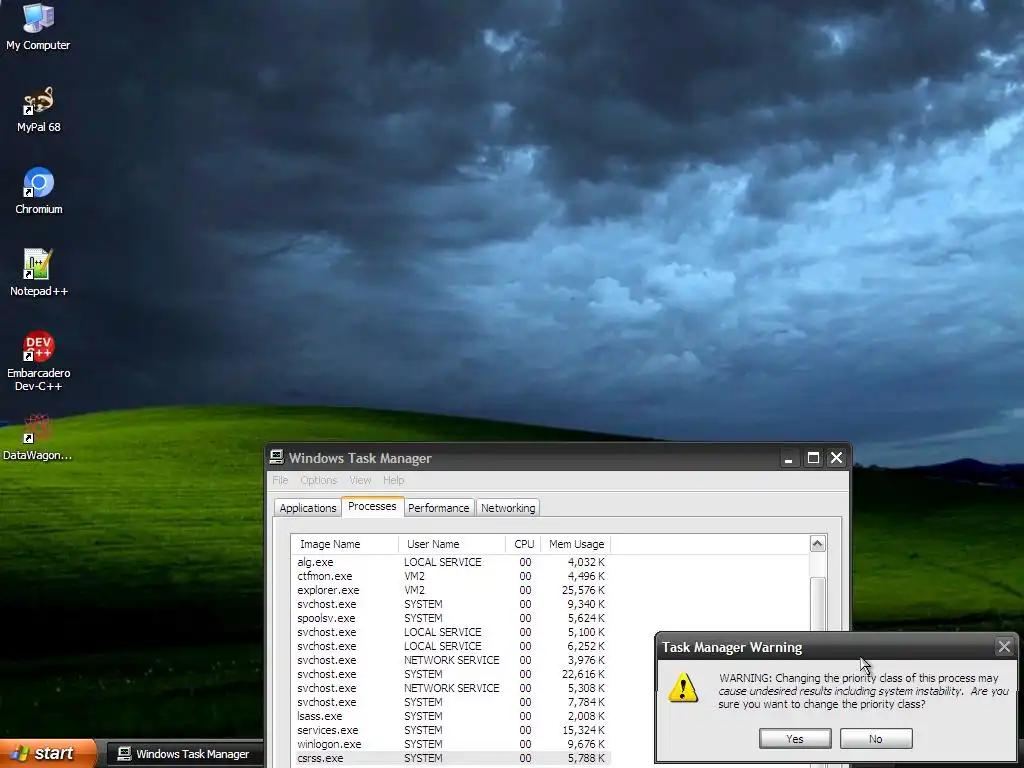Minimize the Windows Task Manager window
1024x768 pixels.
[789, 458]
